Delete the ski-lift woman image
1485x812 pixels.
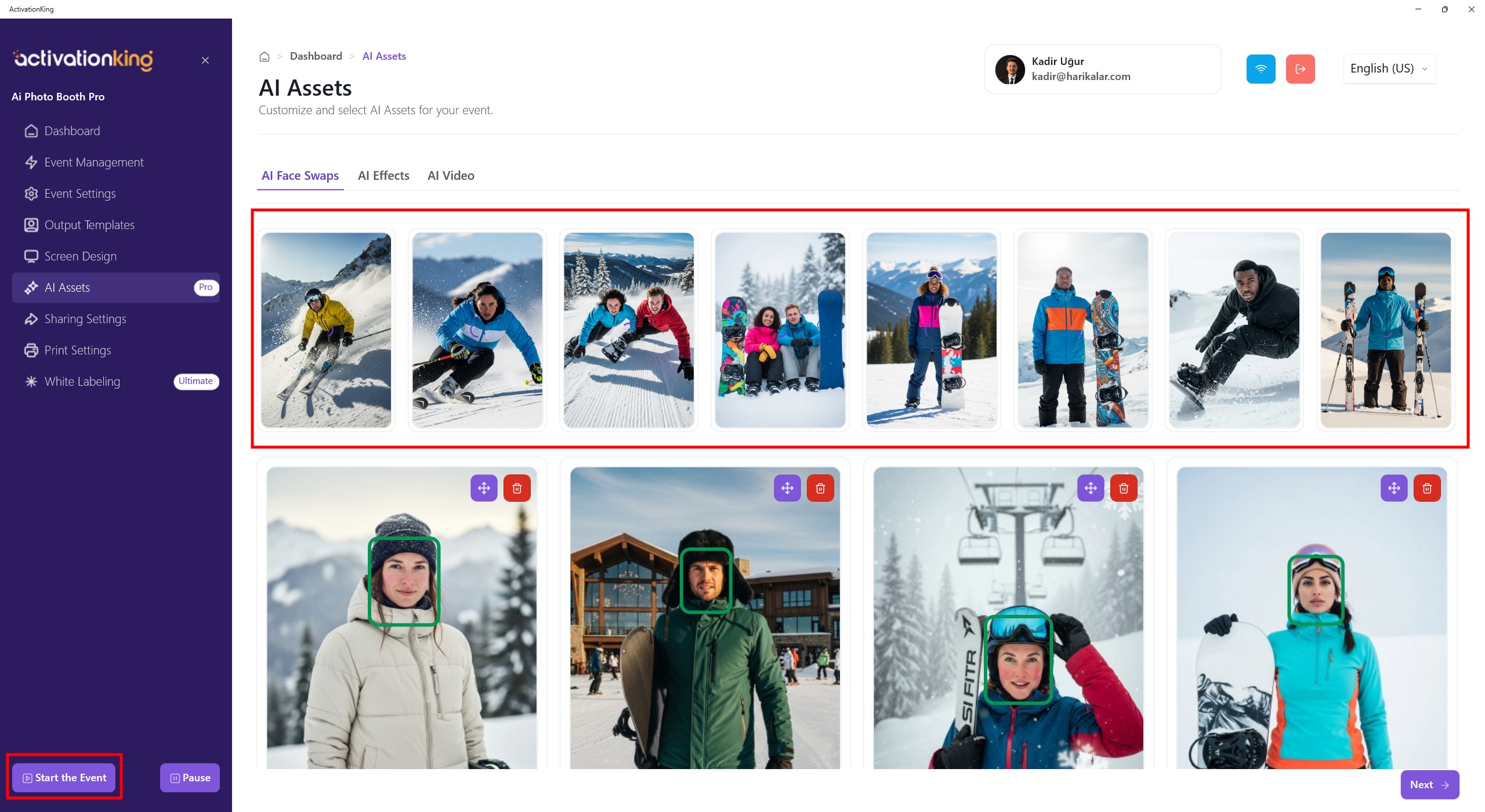pos(1124,488)
